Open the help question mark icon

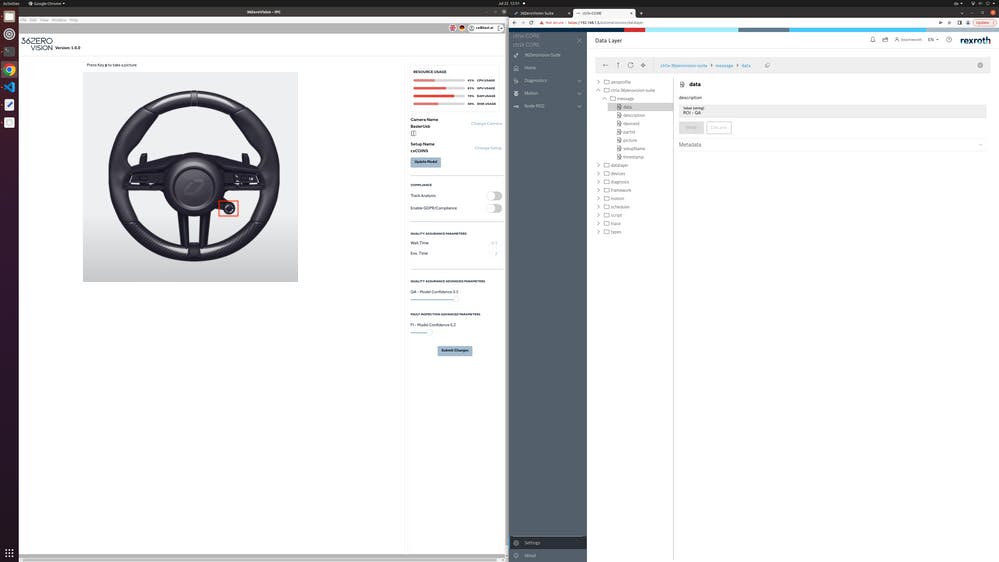[949, 40]
